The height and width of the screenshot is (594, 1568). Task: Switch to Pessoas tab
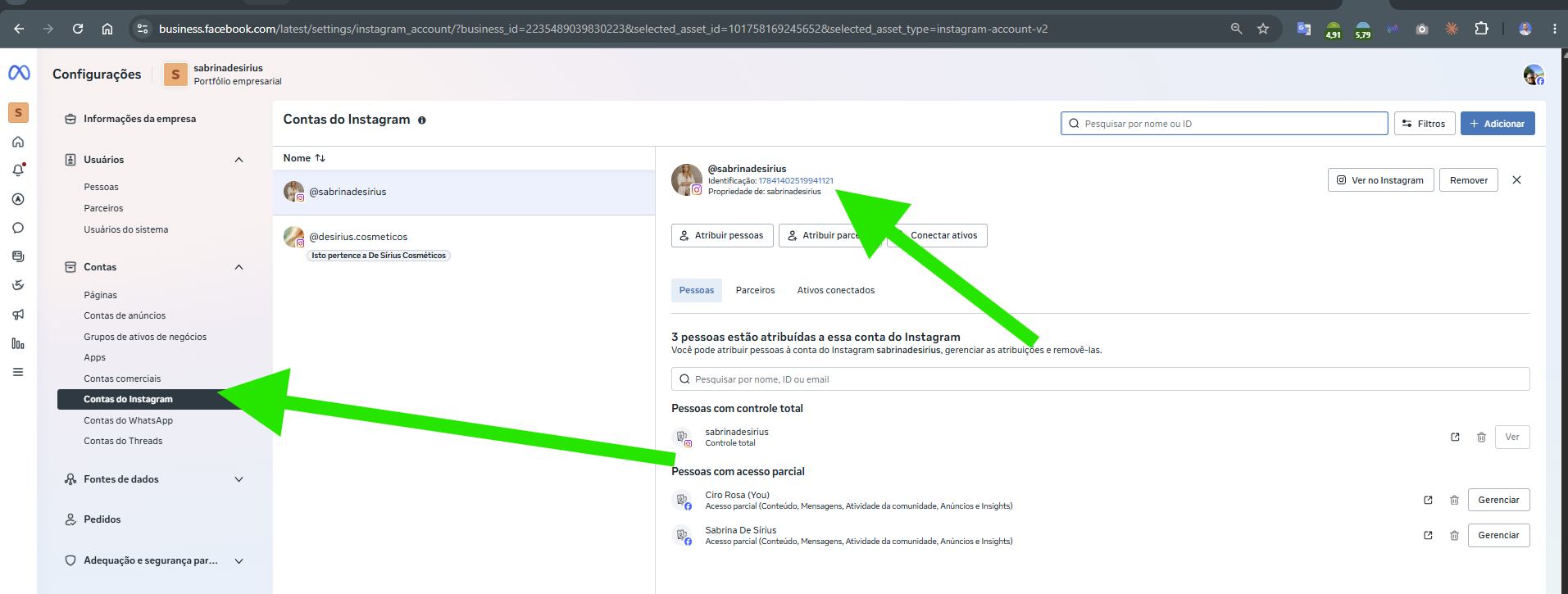click(696, 290)
